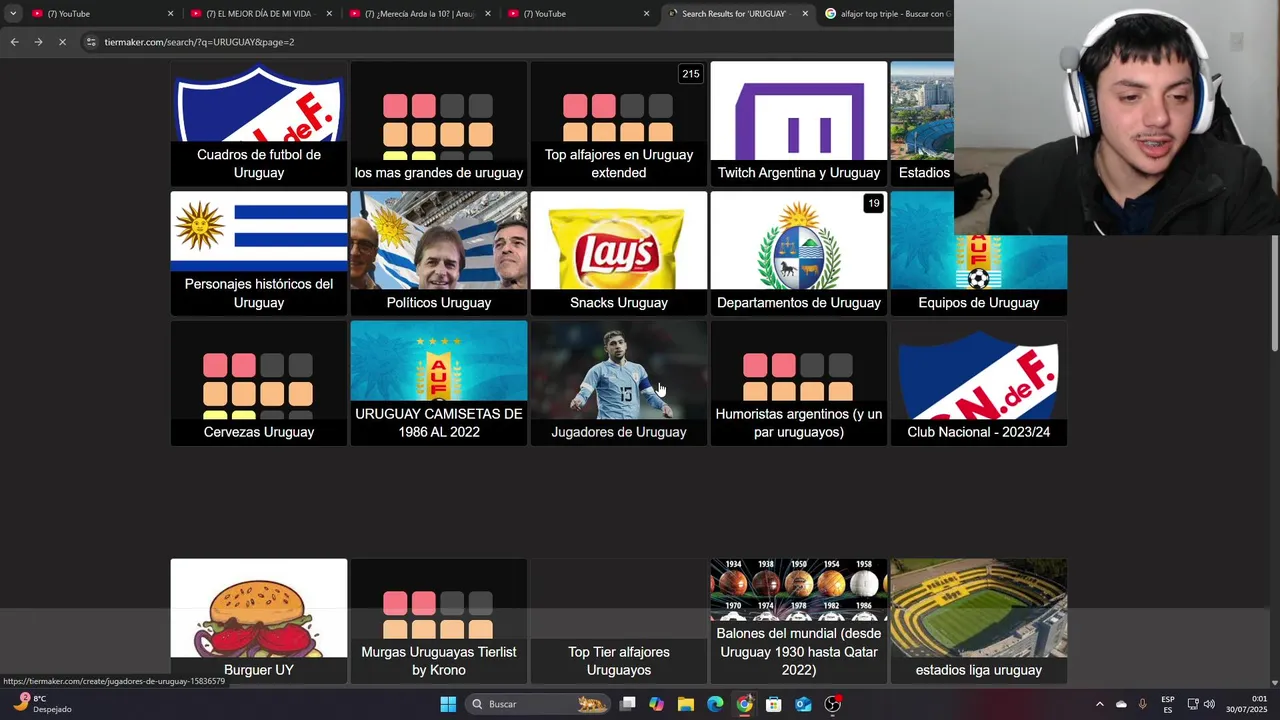Close the first YouTube tab
Screen dimensions: 1280x720
170,14
